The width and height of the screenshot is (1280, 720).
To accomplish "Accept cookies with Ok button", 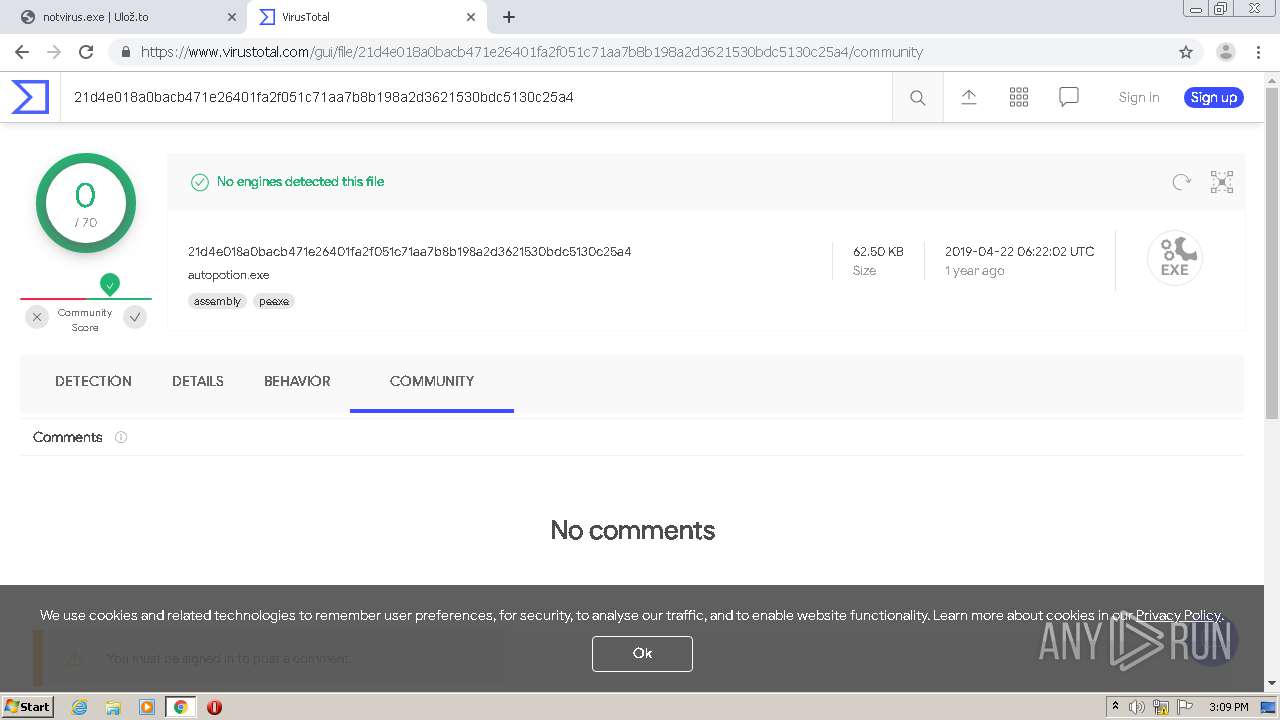I will pyautogui.click(x=642, y=653).
